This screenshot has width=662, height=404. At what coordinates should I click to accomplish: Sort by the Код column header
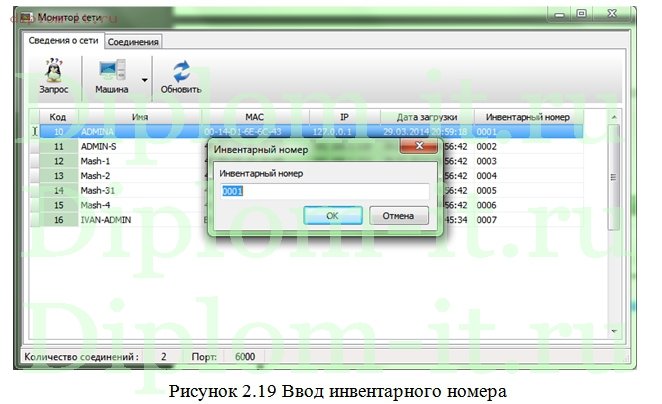58,117
